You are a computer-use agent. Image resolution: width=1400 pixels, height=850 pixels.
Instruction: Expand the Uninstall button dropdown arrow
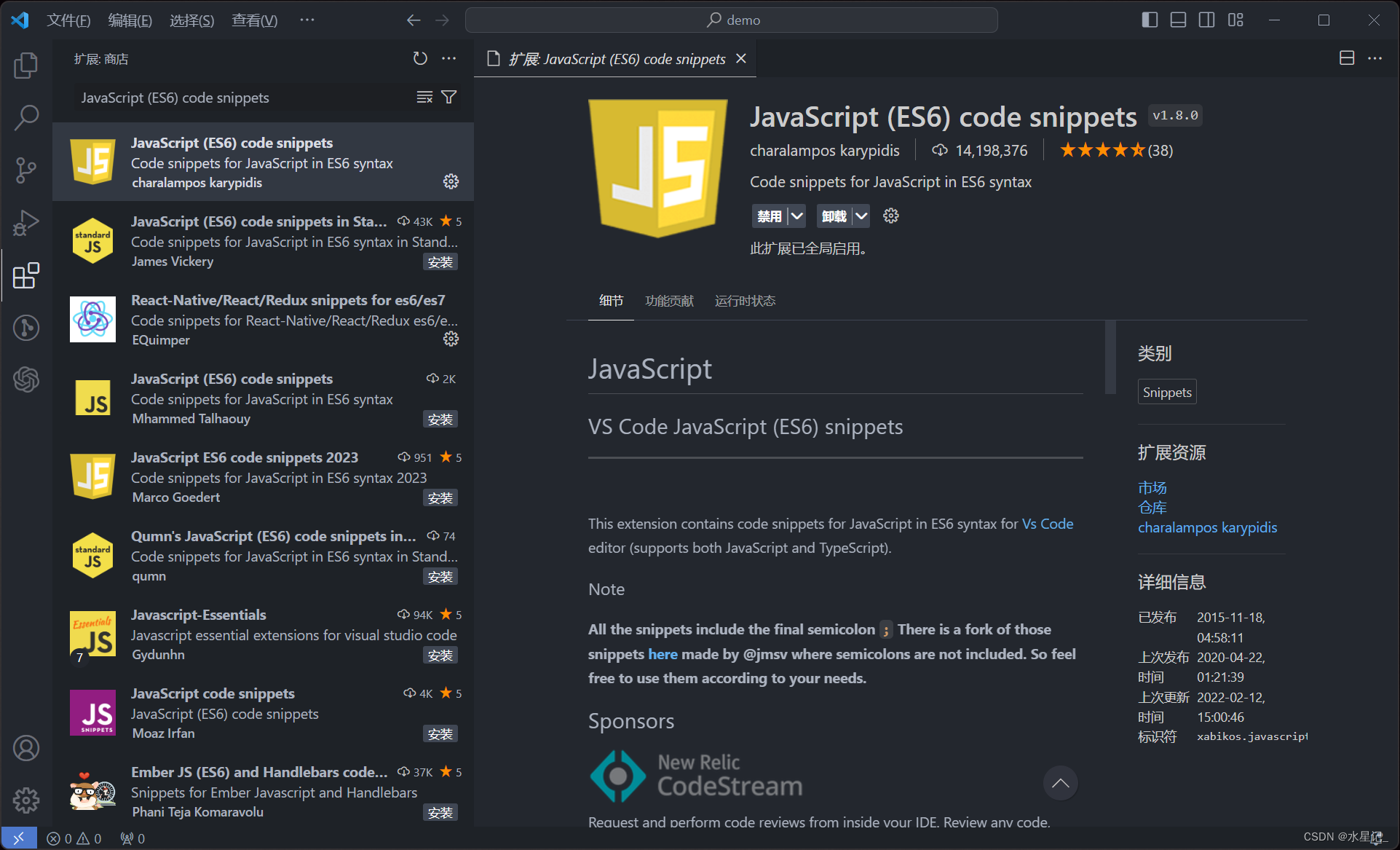(861, 216)
